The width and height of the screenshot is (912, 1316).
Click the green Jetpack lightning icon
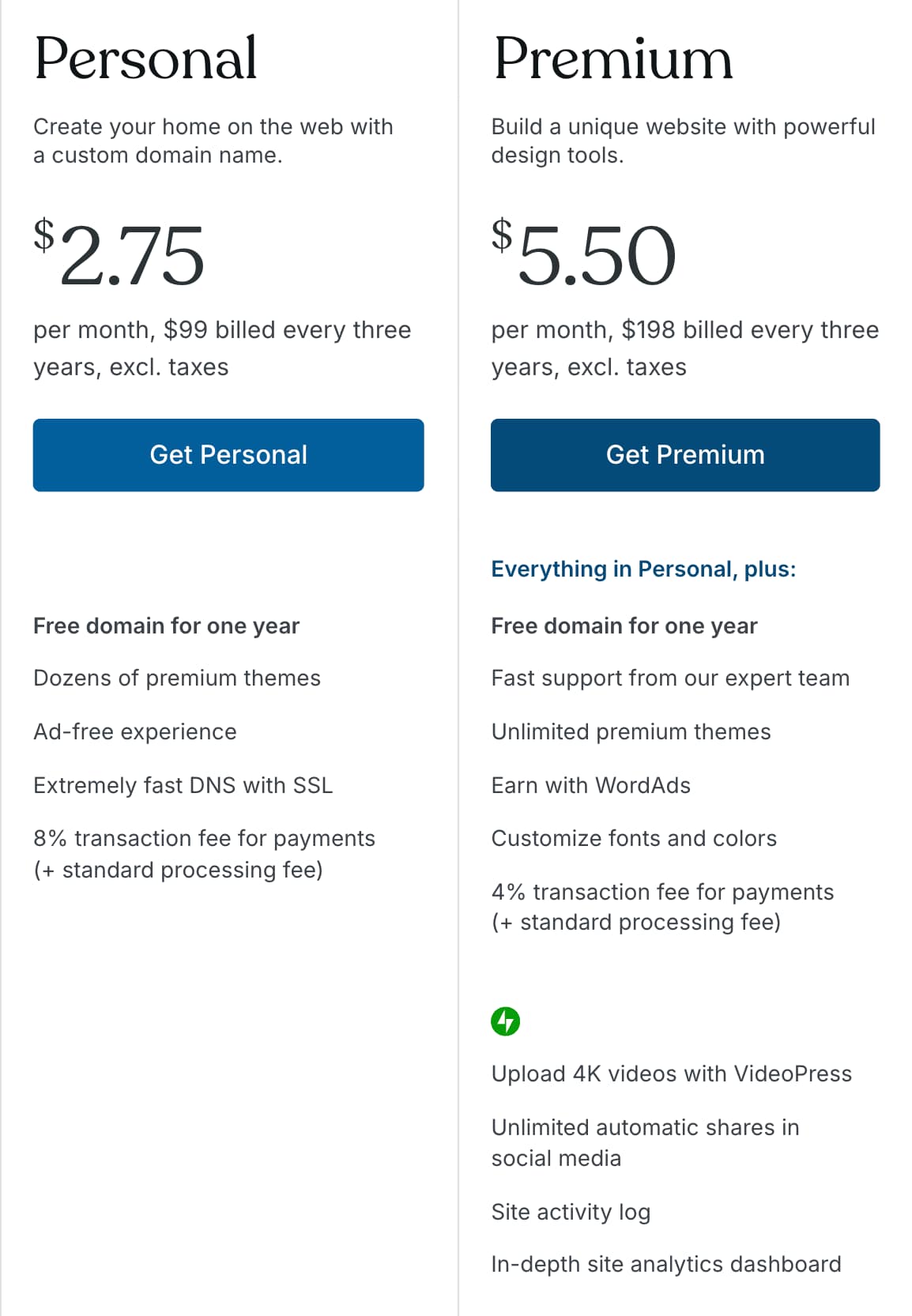pyautogui.click(x=506, y=1021)
